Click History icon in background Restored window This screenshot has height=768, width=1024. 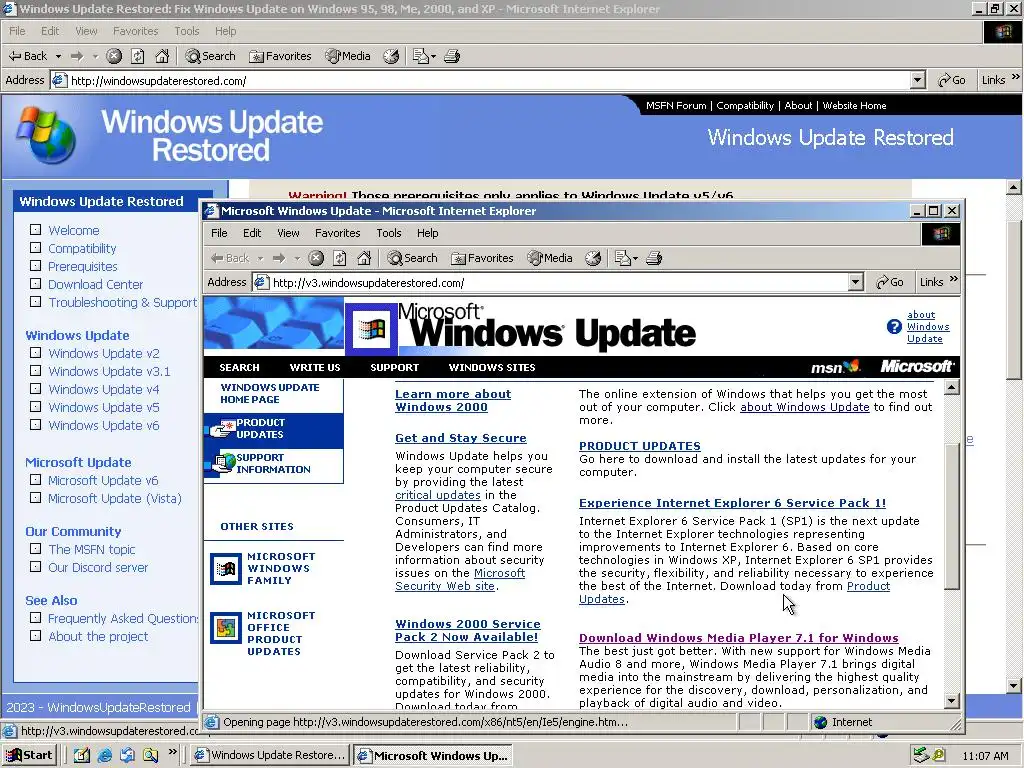pyautogui.click(x=391, y=56)
